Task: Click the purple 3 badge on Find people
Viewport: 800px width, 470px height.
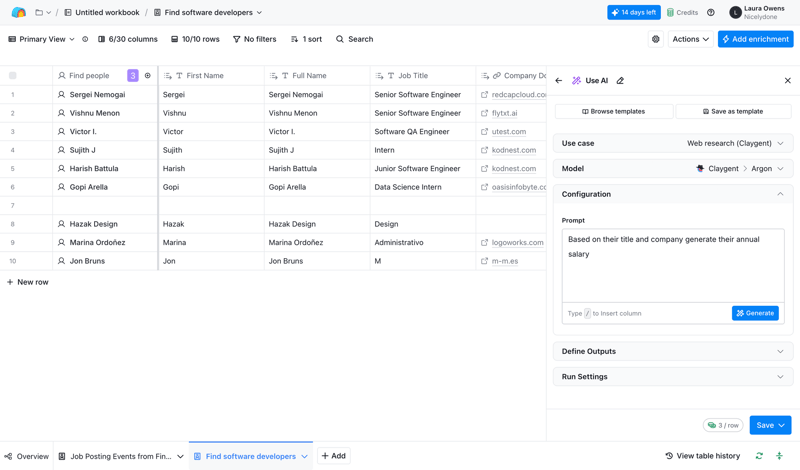Action: (133, 76)
